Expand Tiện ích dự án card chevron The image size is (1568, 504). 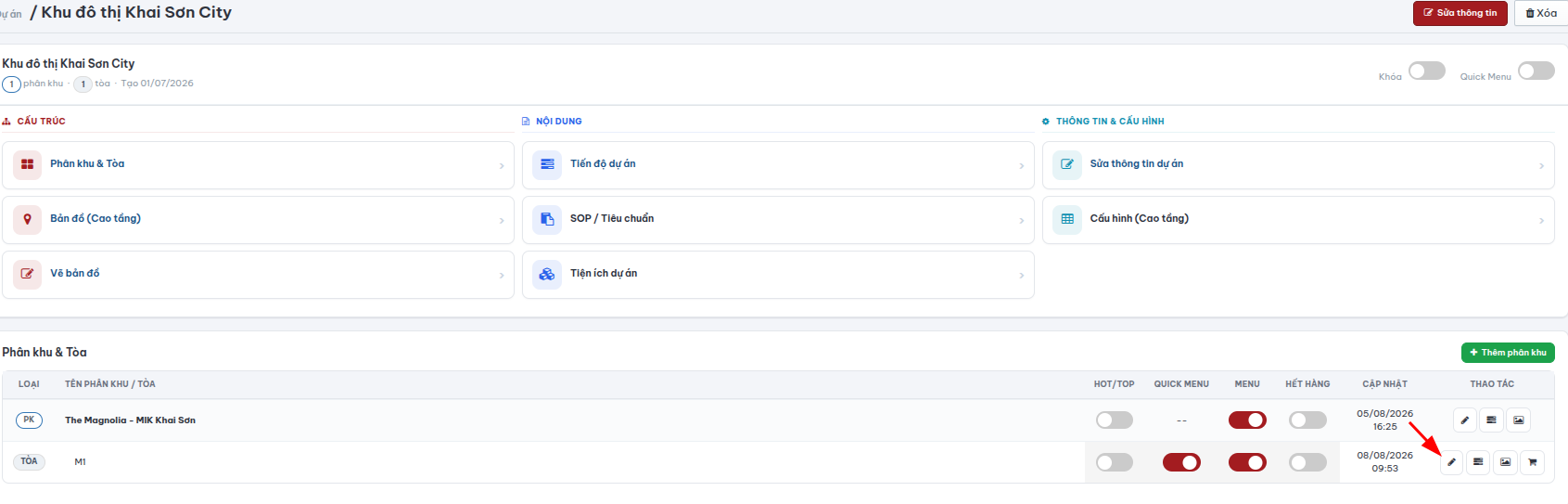pyautogui.click(x=1022, y=276)
